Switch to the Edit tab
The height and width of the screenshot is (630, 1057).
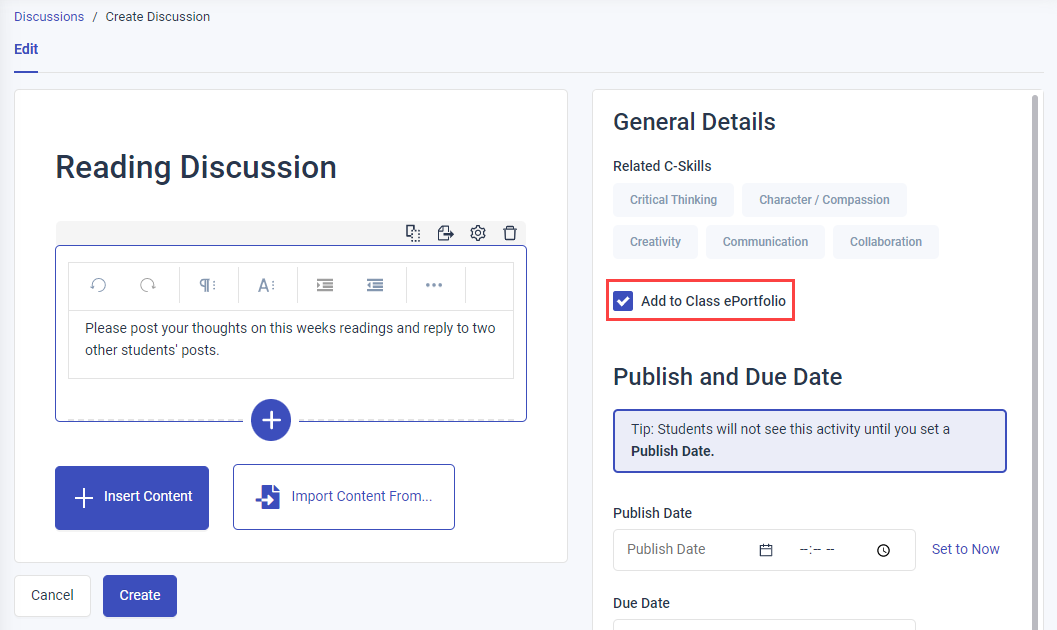click(x=26, y=49)
